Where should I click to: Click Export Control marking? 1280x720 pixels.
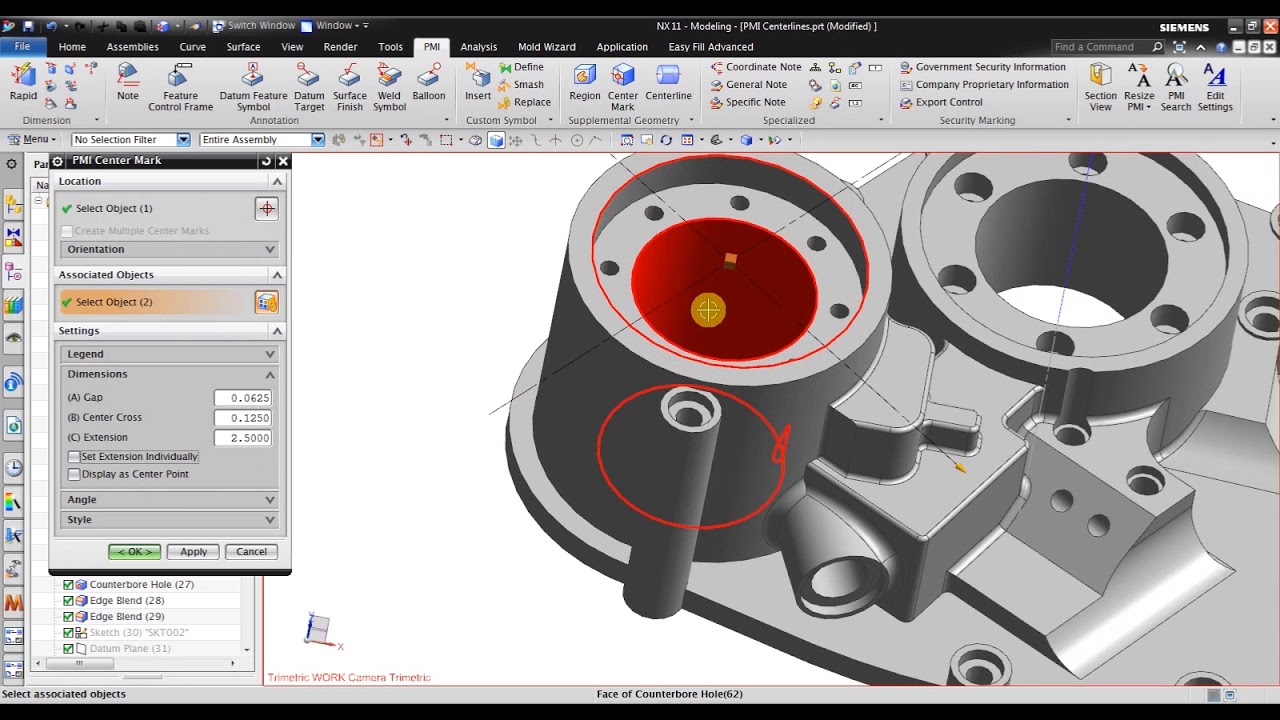[941, 102]
